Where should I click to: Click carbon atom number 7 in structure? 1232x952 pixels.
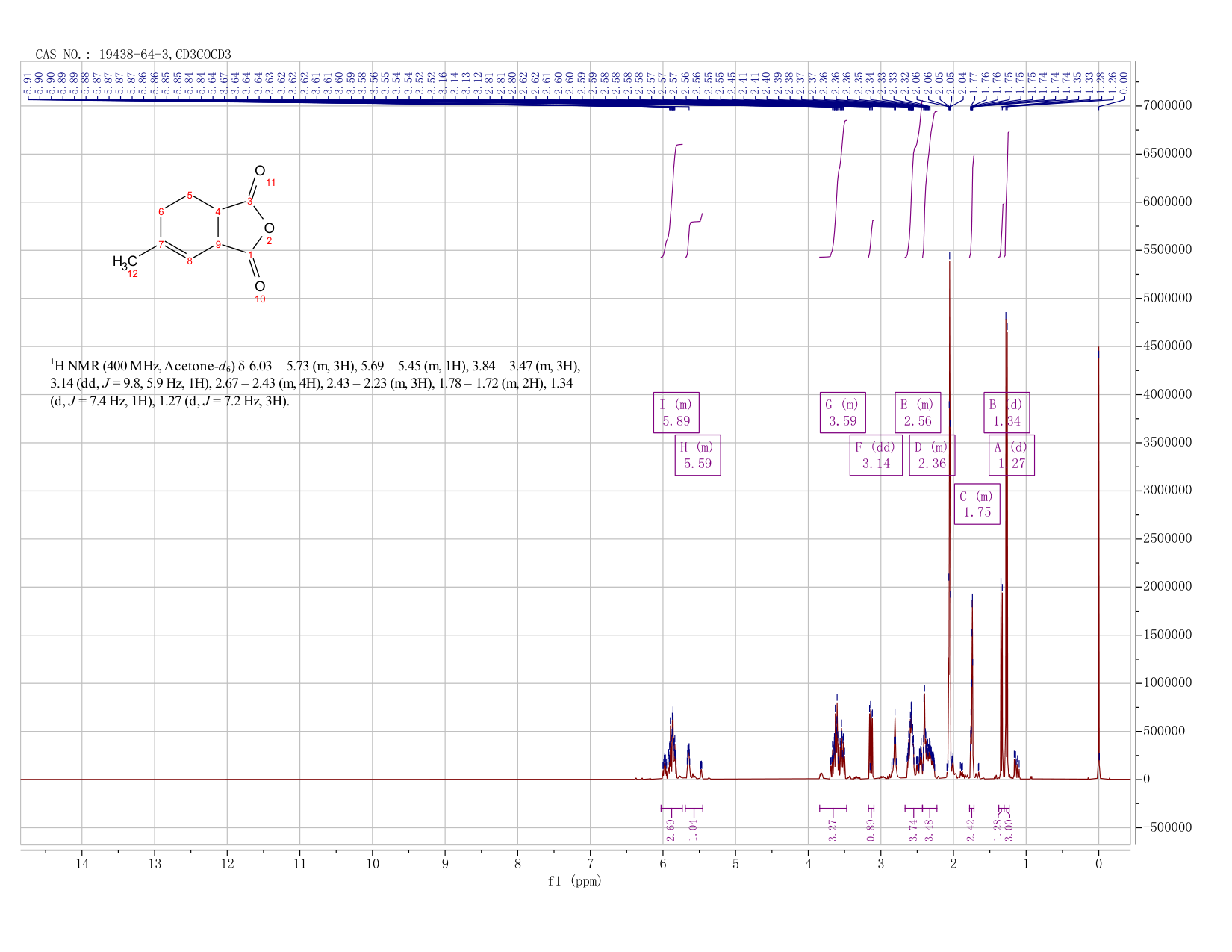[x=161, y=244]
